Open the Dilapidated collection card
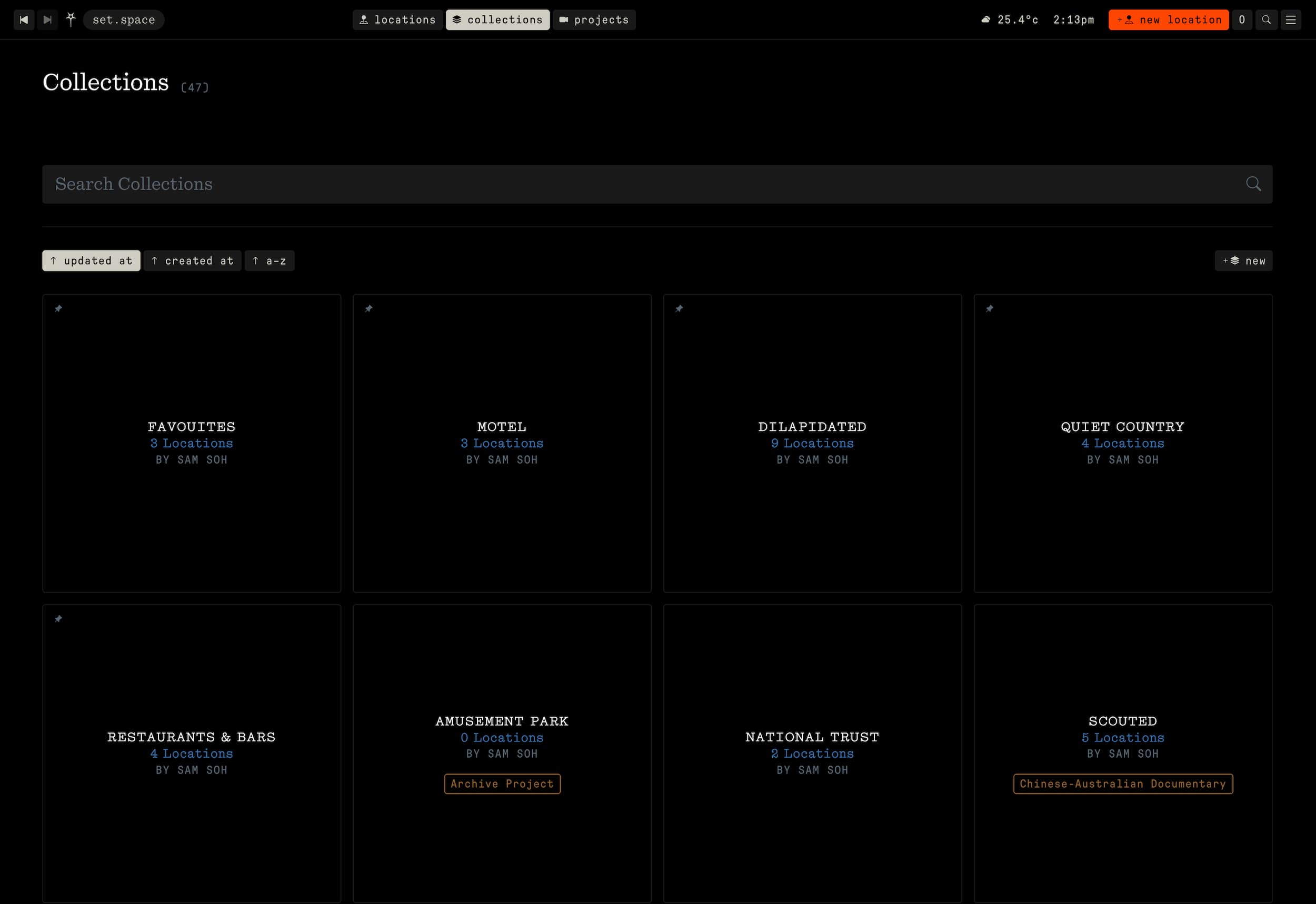1316x904 pixels. point(812,443)
